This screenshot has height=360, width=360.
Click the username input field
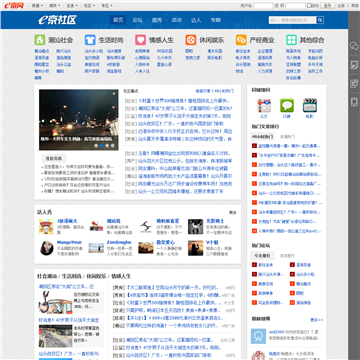[x=263, y=6]
